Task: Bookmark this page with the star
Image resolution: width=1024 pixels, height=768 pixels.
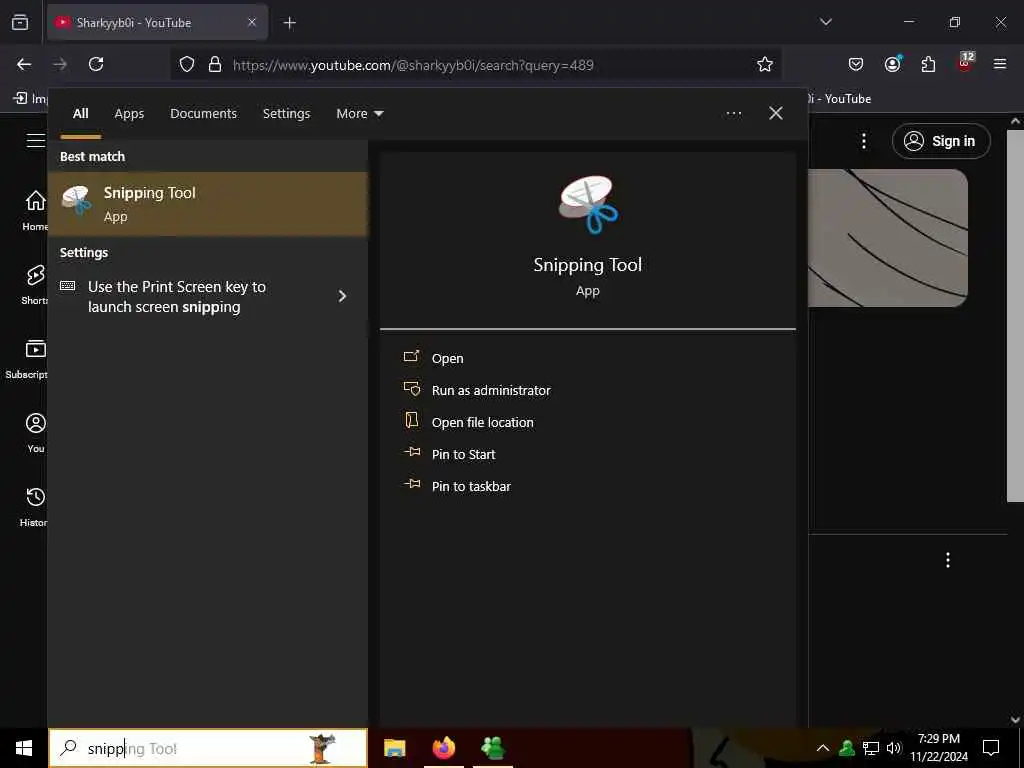Action: (765, 65)
